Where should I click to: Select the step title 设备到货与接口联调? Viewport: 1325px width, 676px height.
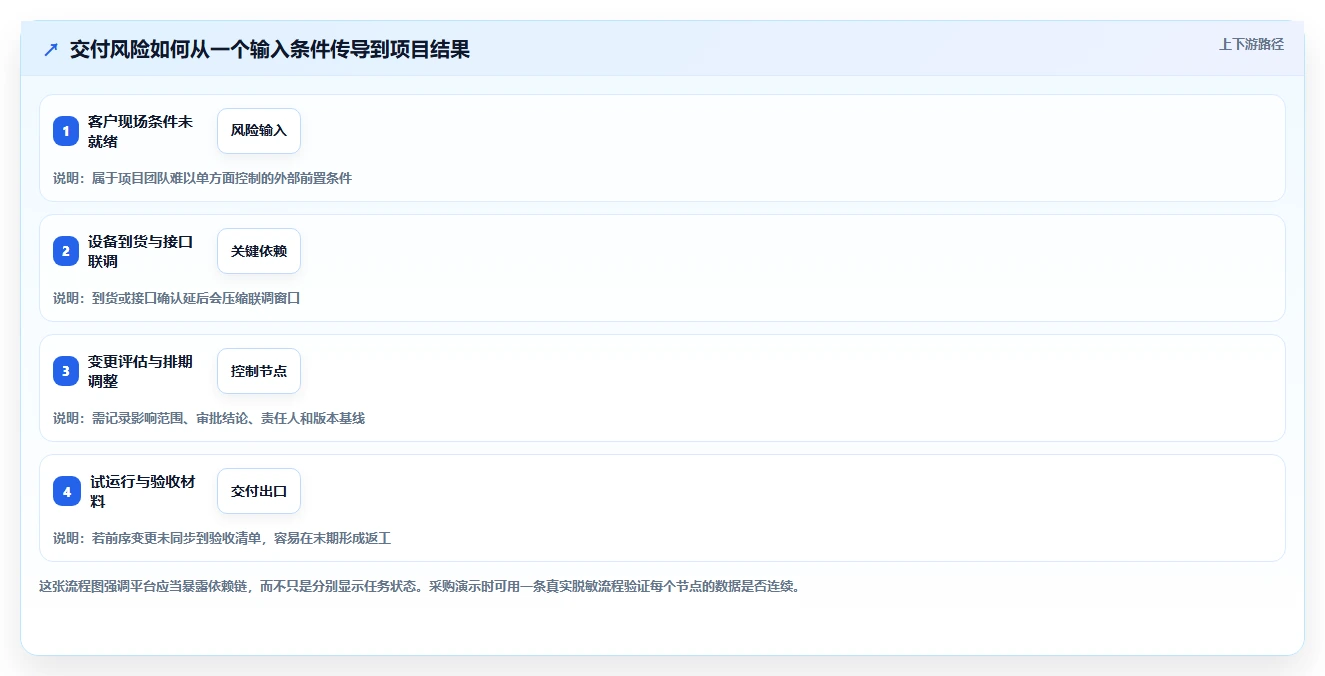tap(140, 251)
